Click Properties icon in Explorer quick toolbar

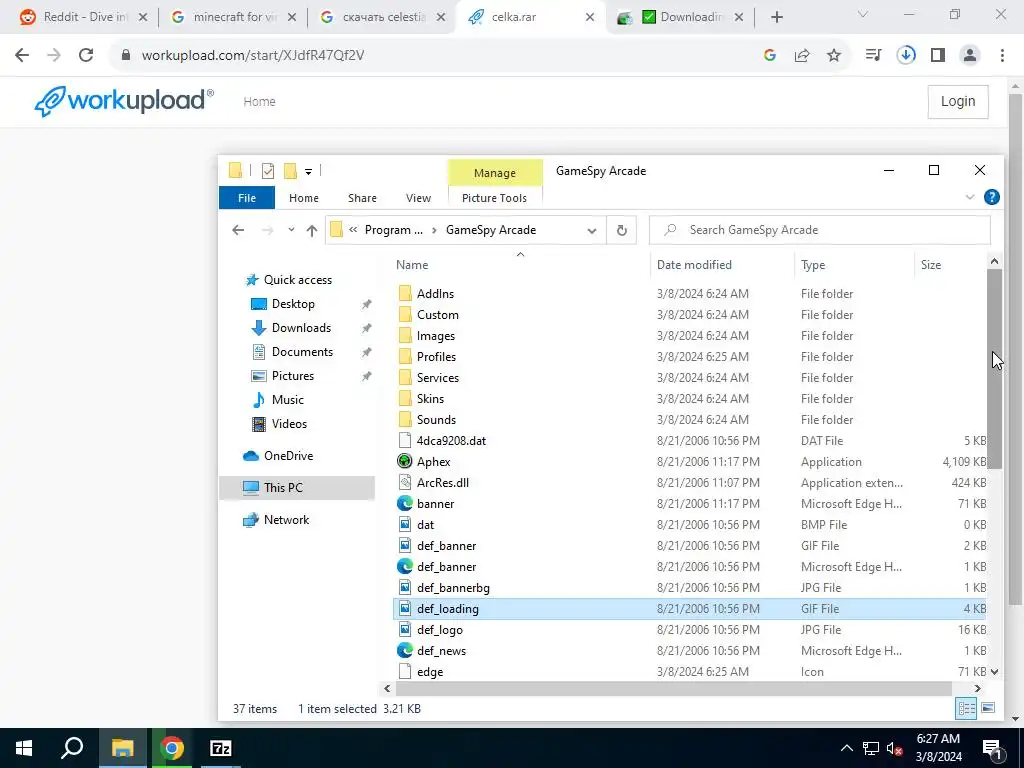pos(268,171)
